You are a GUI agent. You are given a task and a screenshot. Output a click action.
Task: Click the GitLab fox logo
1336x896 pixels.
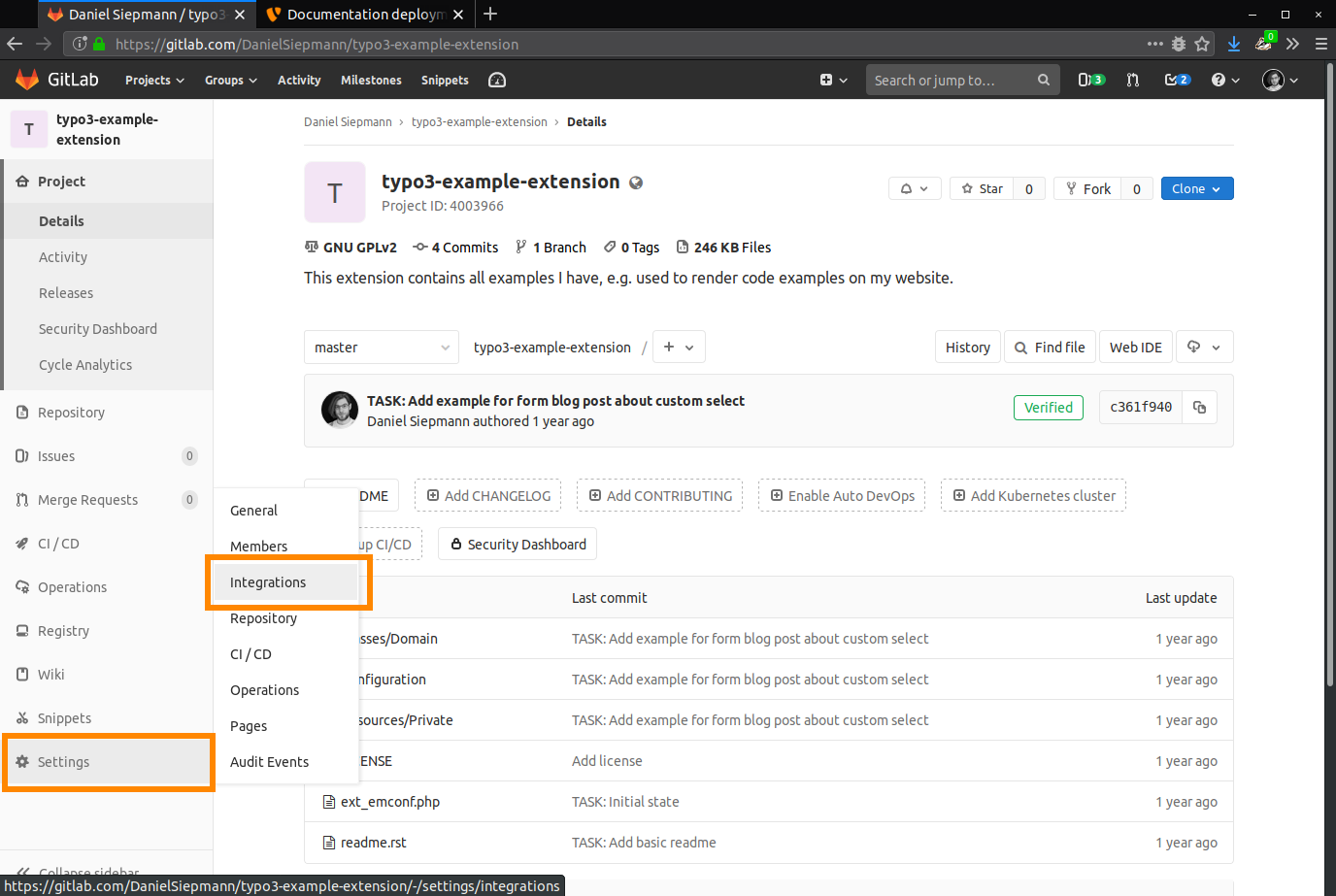point(27,80)
